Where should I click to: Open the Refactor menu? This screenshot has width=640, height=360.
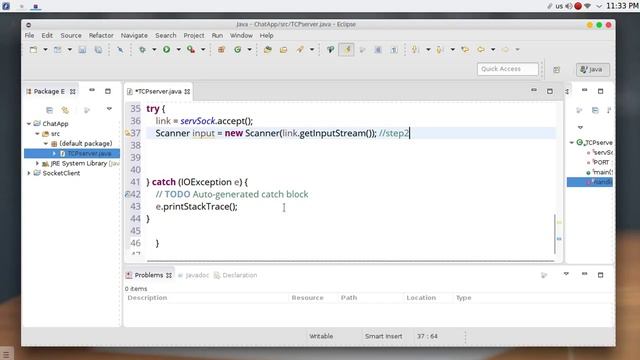click(101, 36)
